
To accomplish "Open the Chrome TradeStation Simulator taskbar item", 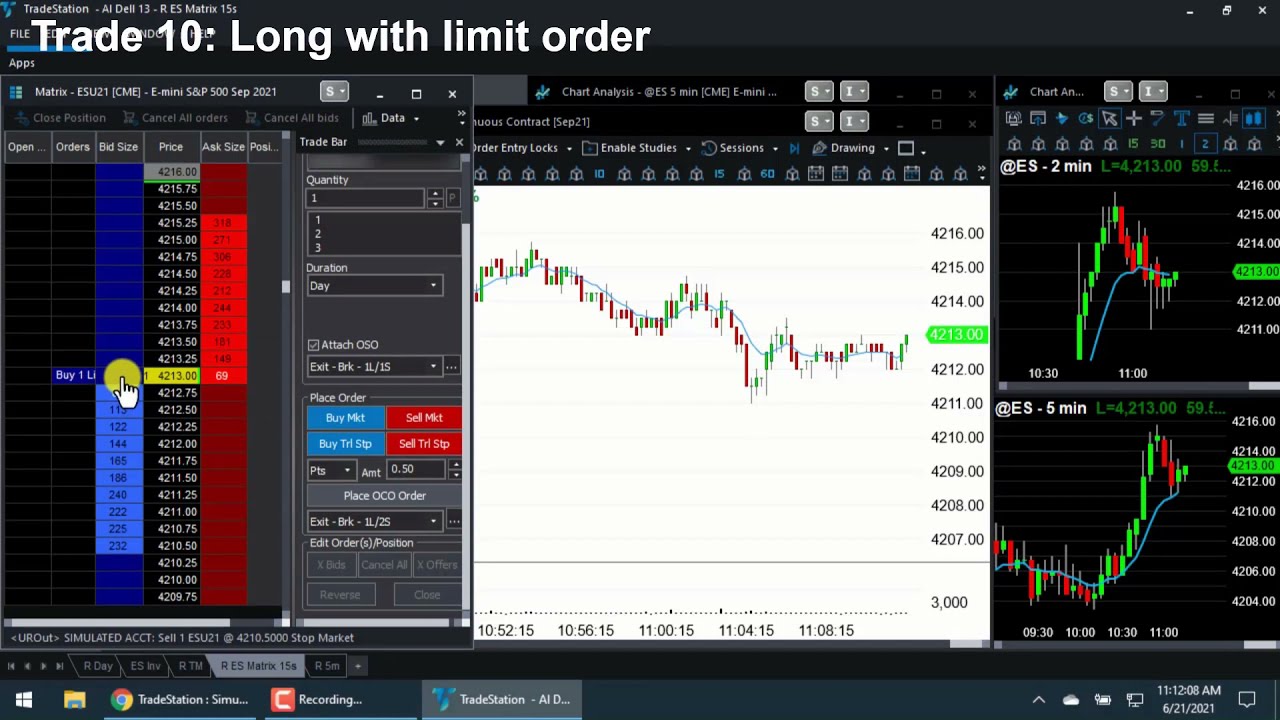I will [180, 699].
